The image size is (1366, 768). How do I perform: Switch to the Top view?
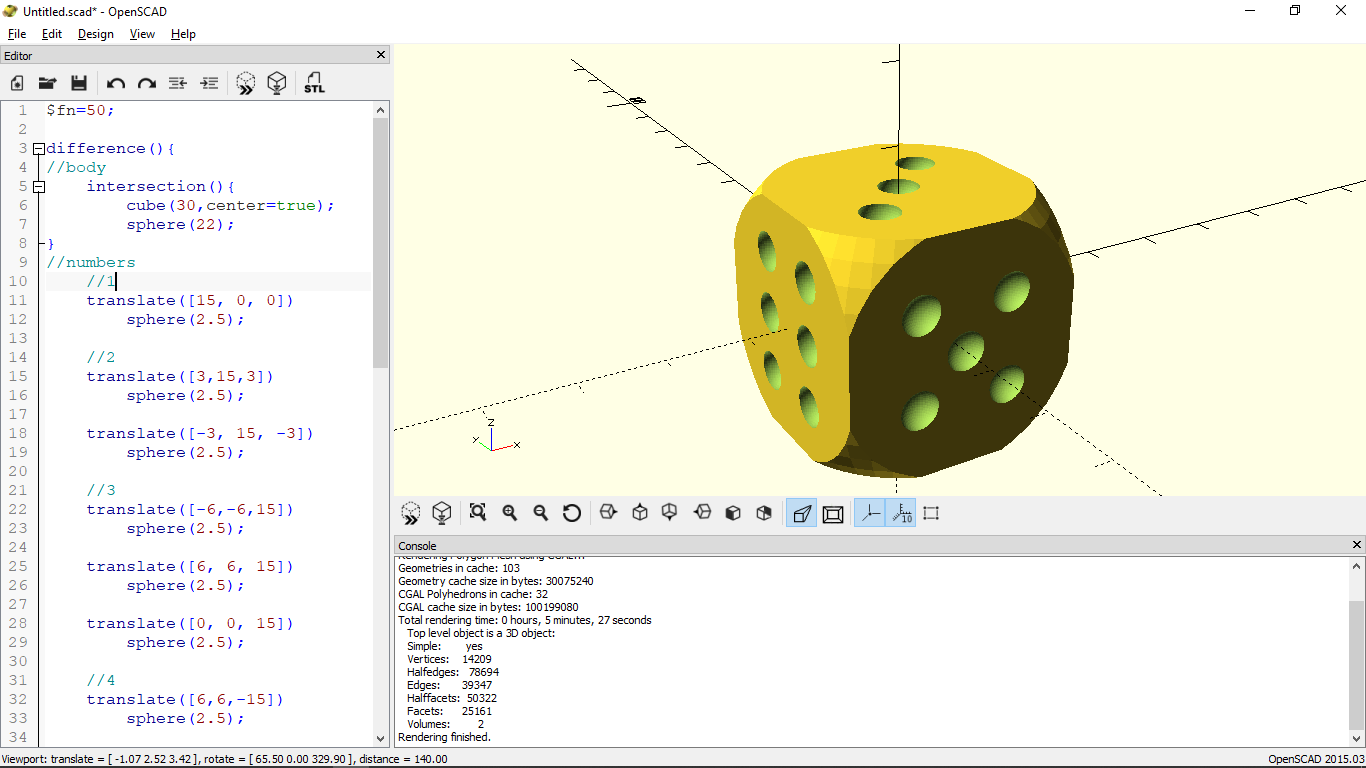pos(640,513)
